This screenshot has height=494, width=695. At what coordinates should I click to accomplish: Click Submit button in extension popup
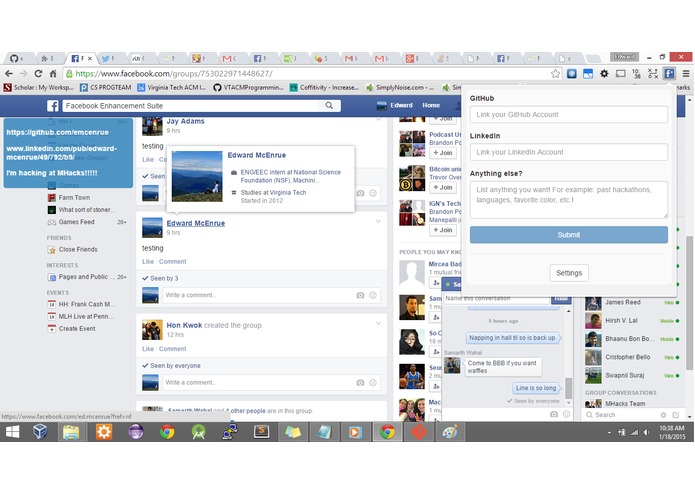coord(569,235)
